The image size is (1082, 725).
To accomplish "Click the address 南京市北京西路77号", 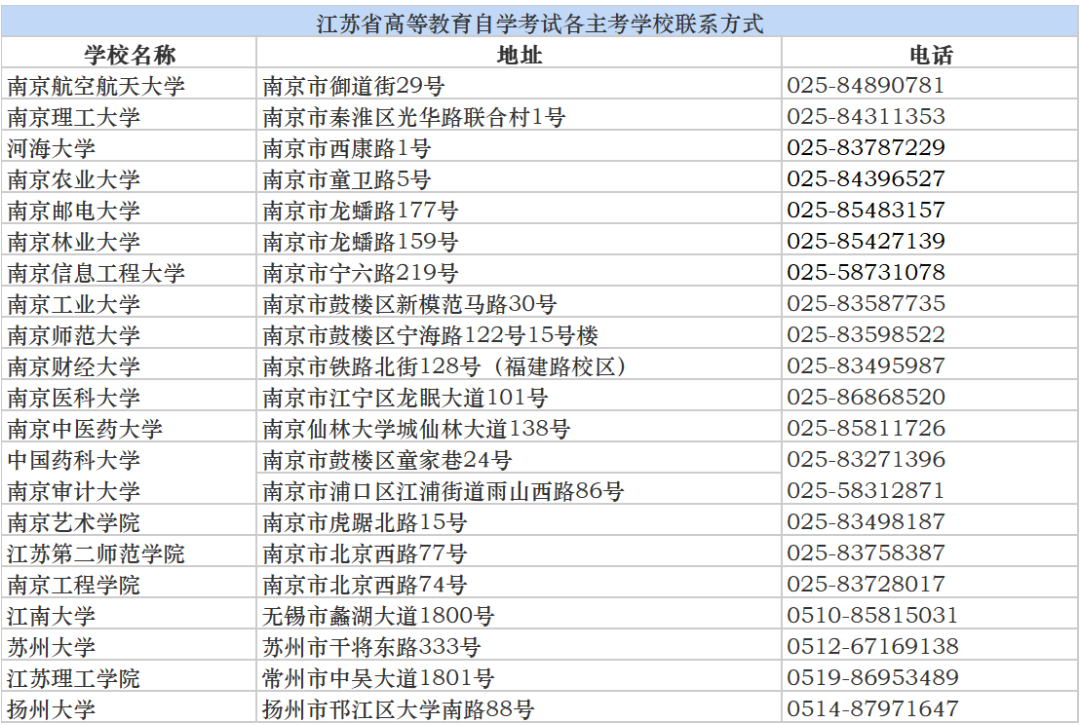I will pos(364,553).
